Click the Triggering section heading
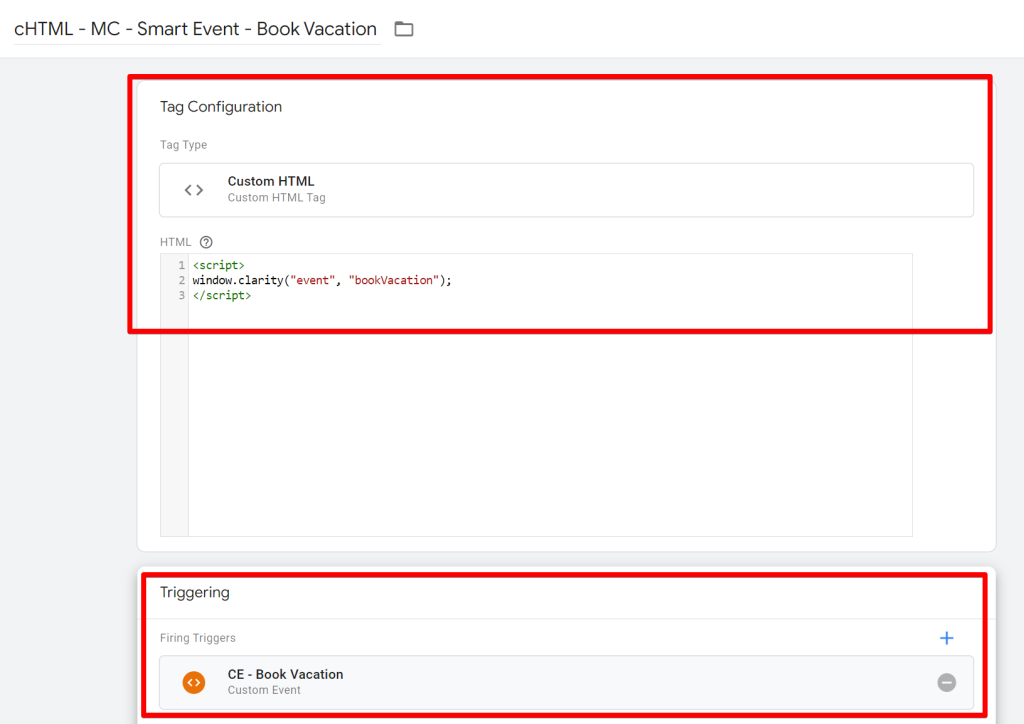This screenshot has height=724, width=1024. pyautogui.click(x=195, y=592)
